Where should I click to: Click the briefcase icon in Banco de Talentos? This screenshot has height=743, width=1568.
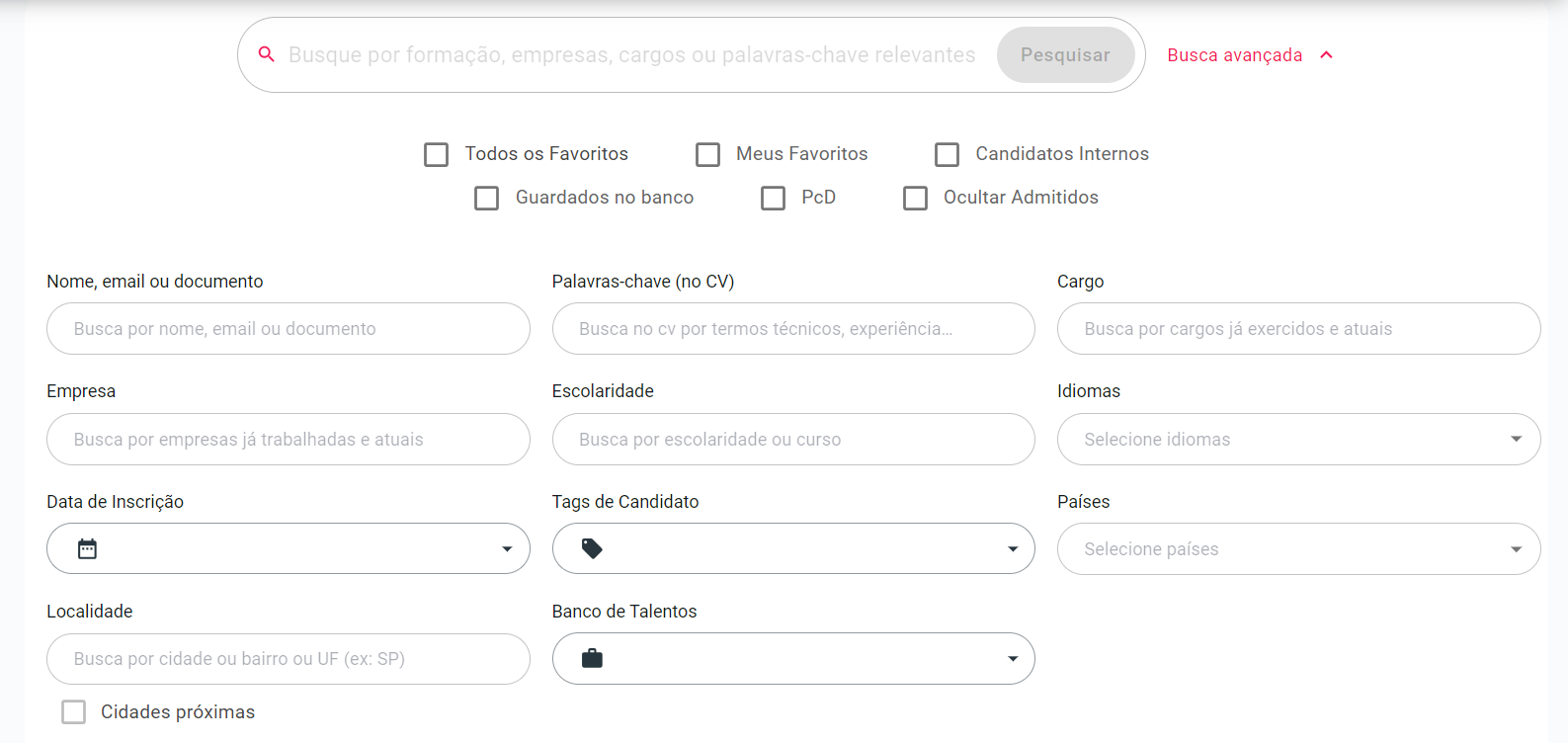coord(592,659)
